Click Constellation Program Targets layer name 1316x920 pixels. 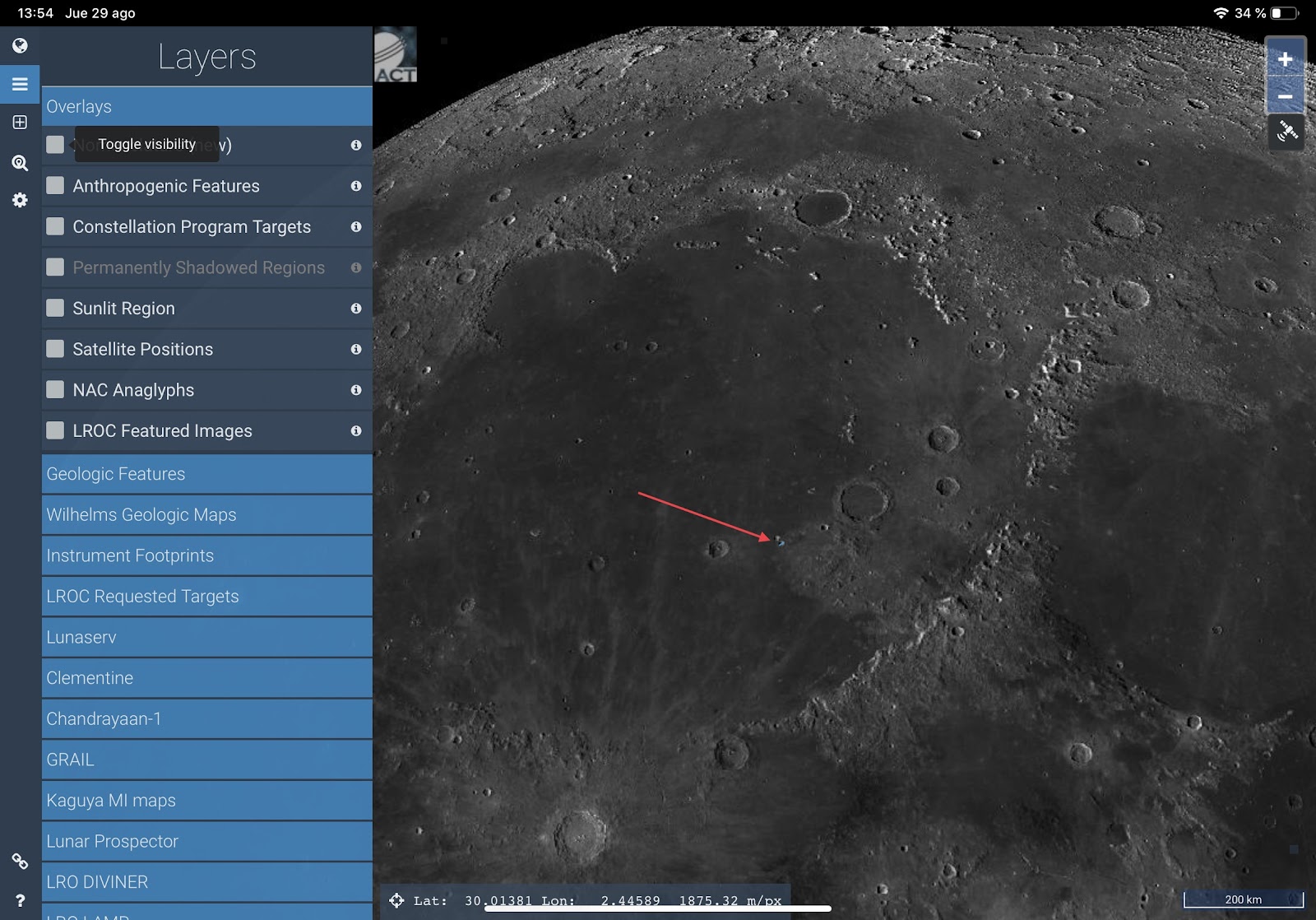(x=192, y=226)
